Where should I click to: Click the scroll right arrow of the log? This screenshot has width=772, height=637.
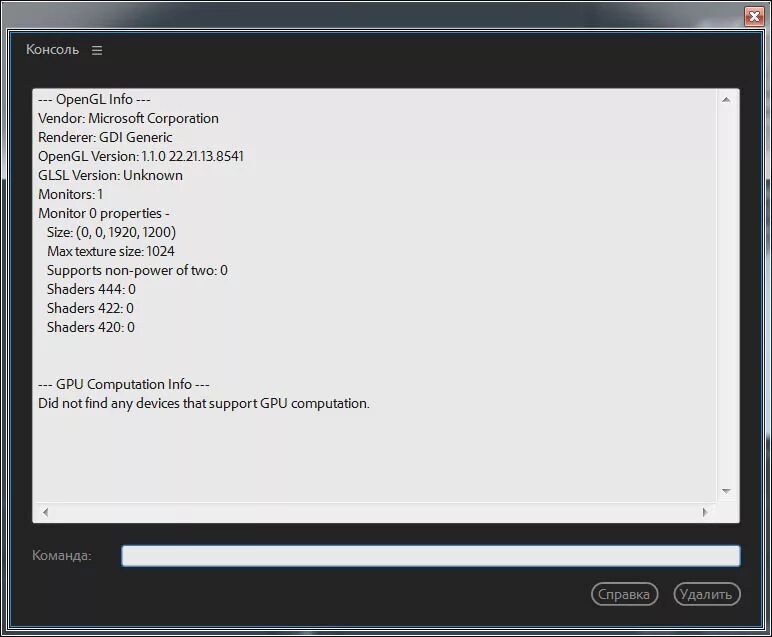tap(705, 512)
